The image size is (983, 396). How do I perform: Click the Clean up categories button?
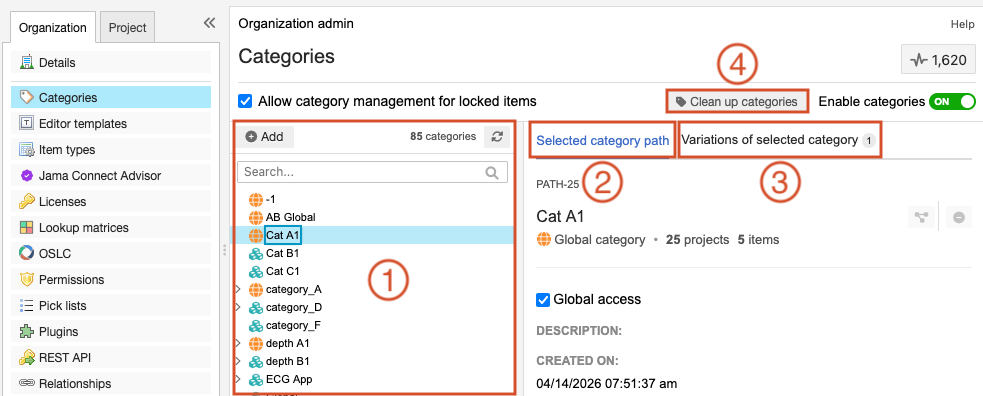click(x=737, y=102)
